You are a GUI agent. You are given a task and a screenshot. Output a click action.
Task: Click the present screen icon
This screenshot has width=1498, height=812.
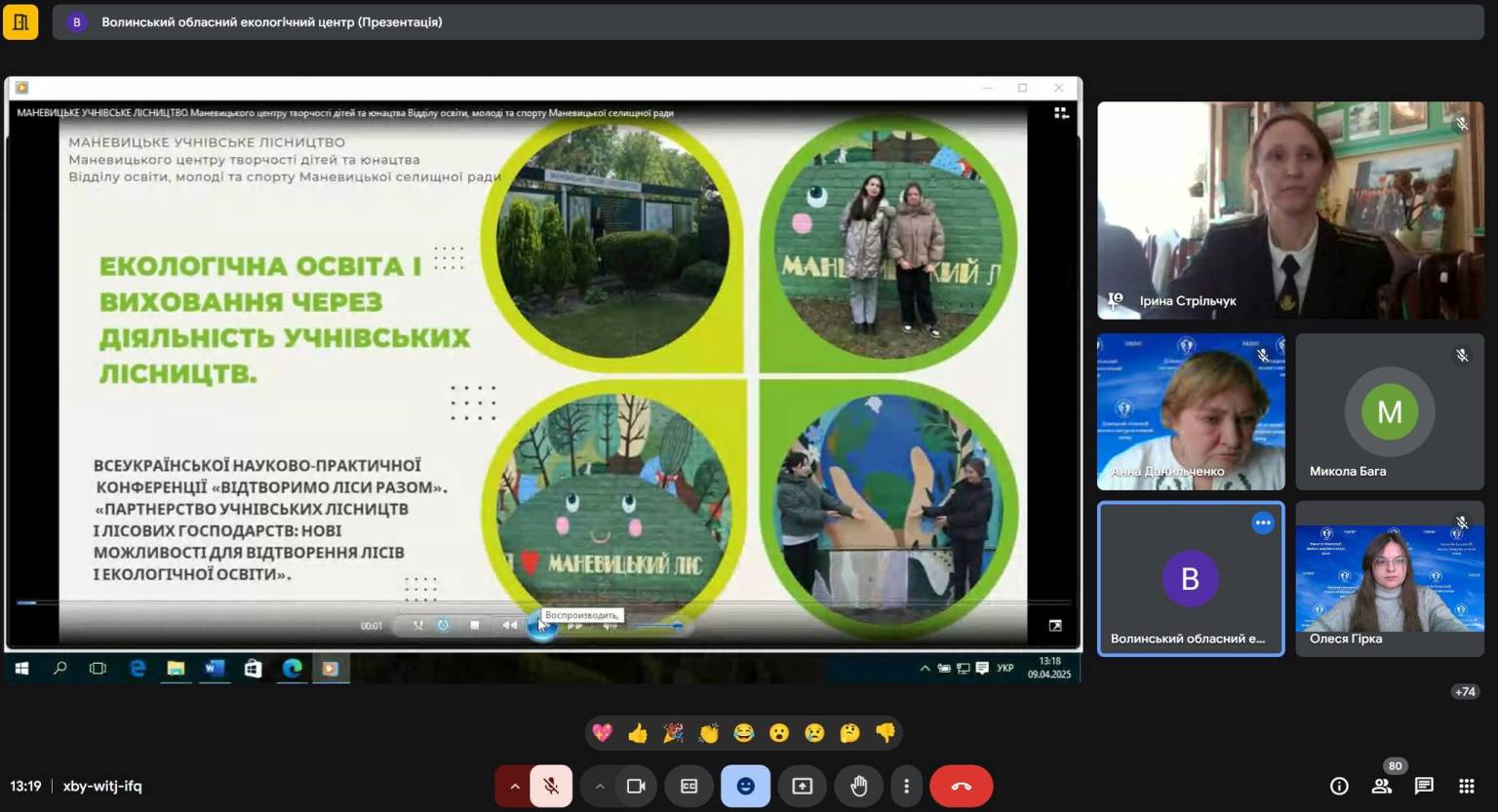point(802,787)
